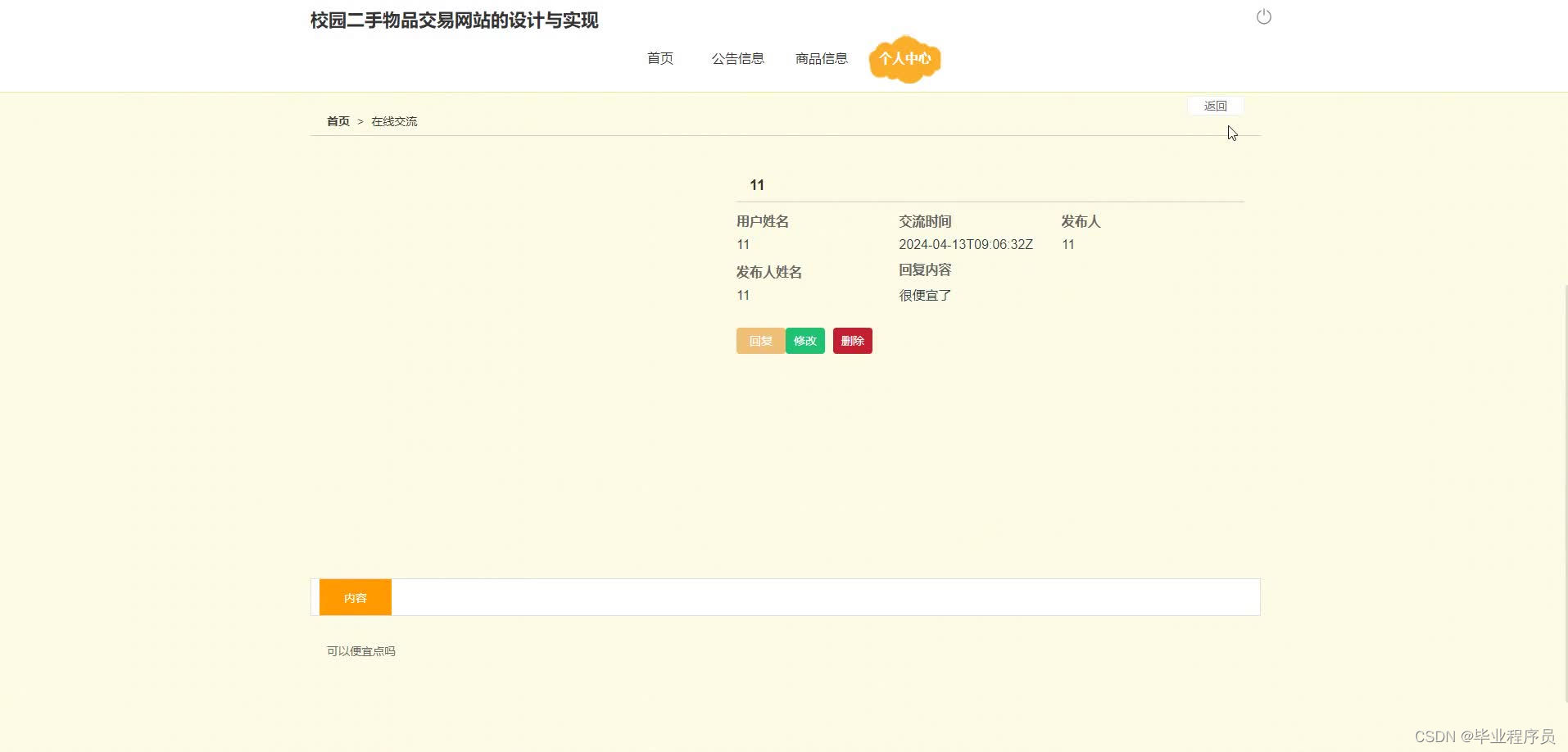Click the 用户姓名 label
Screen dimensions: 1568x752
coord(763,221)
